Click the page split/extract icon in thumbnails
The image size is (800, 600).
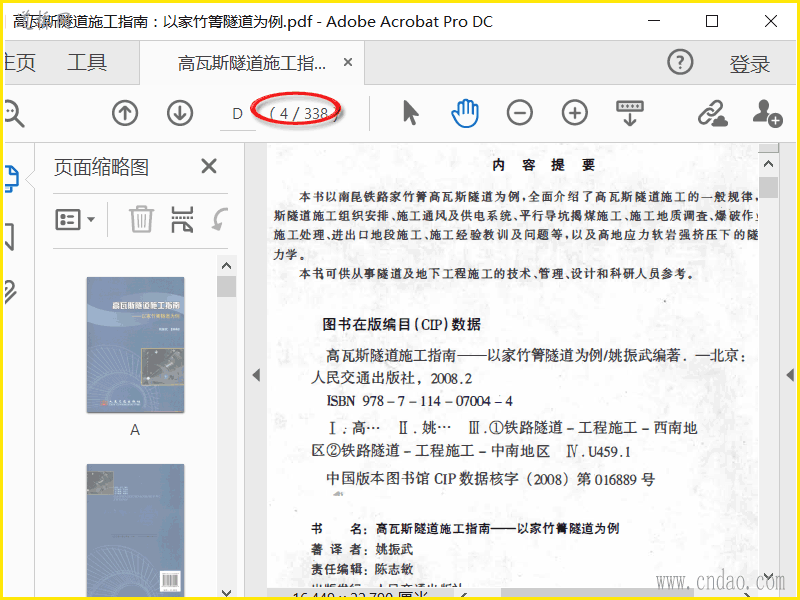click(182, 219)
